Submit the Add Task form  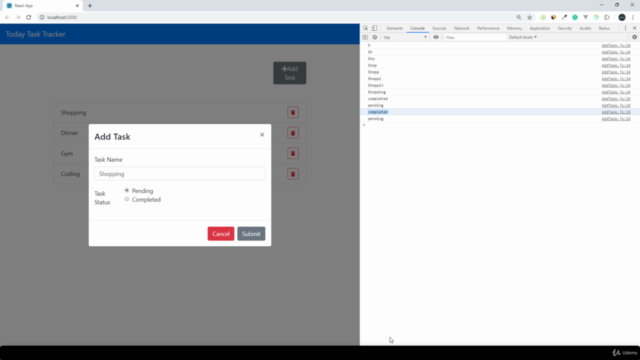point(251,234)
